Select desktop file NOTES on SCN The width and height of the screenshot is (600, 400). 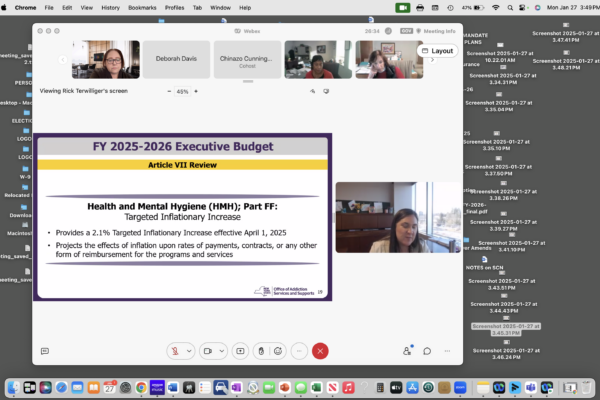coord(484,263)
